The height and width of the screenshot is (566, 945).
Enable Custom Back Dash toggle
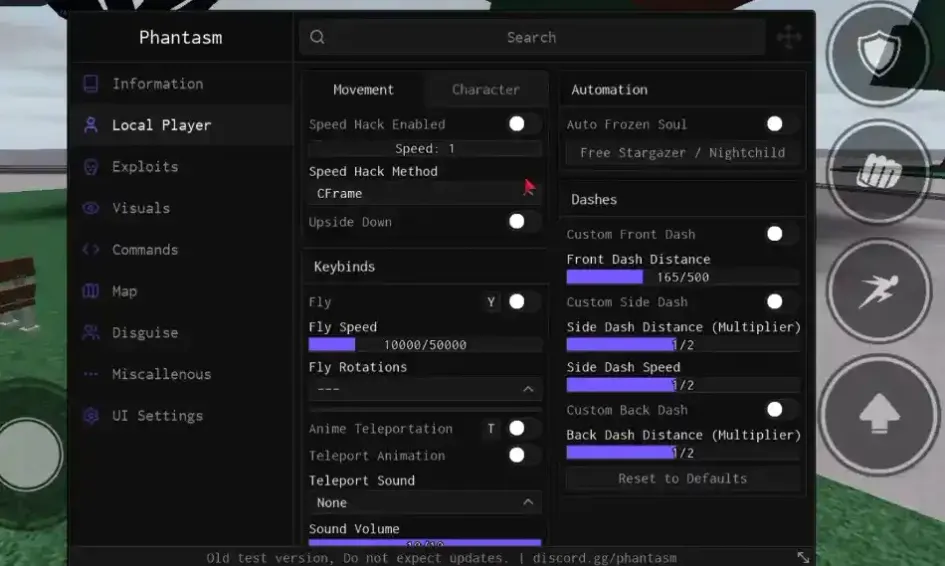click(x=780, y=410)
